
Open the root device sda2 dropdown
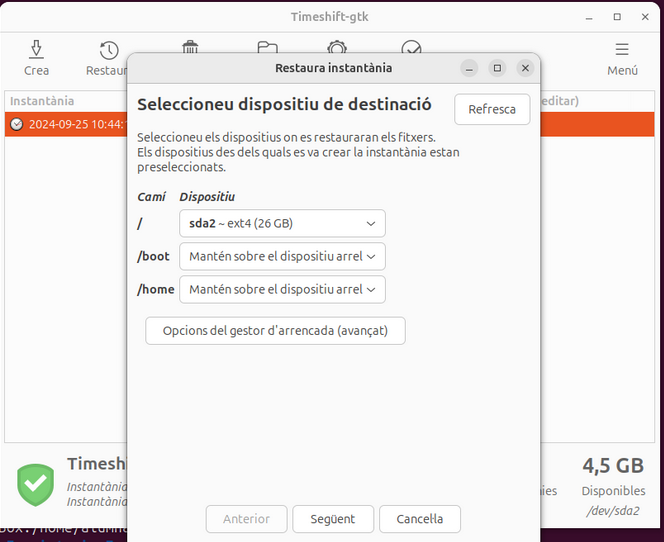[x=282, y=223]
